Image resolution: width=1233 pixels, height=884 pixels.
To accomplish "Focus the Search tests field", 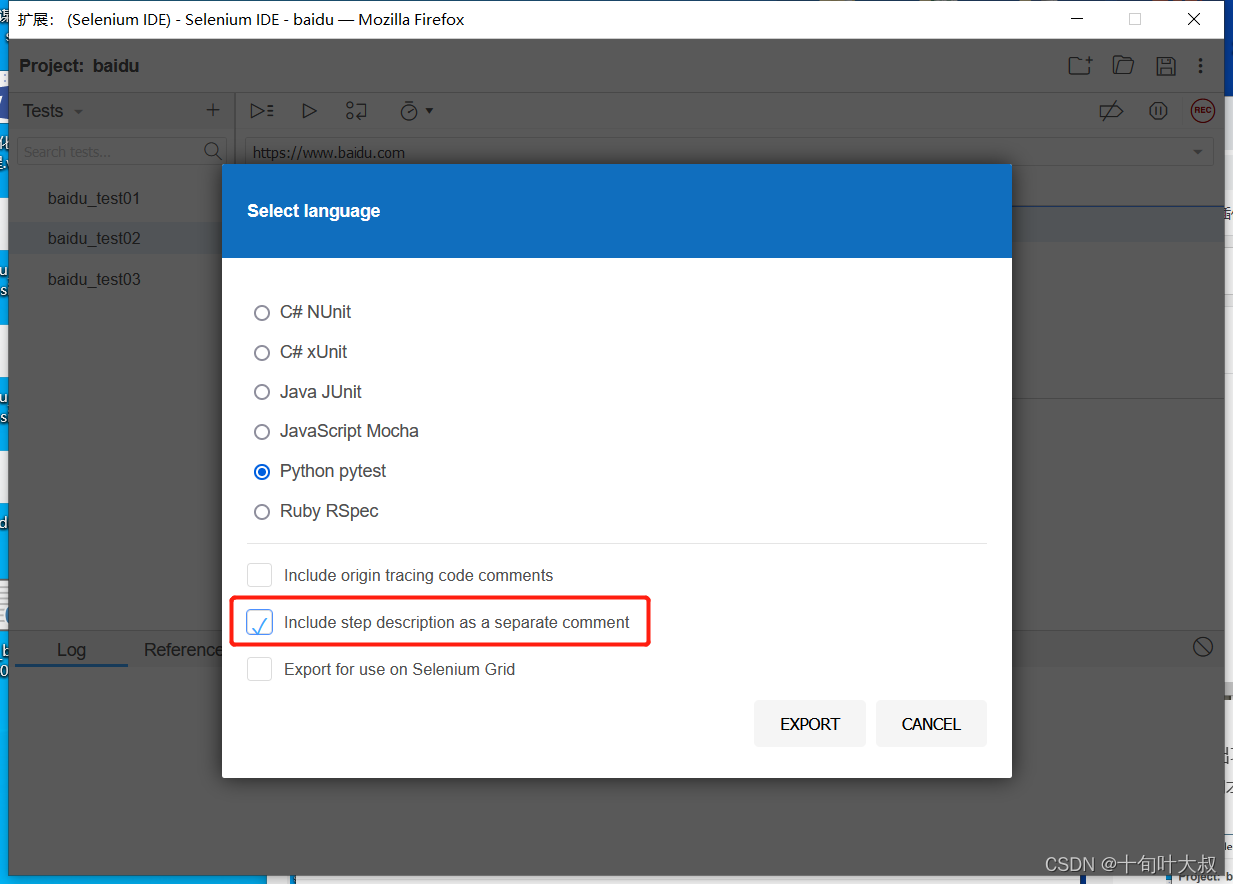I will [110, 152].
